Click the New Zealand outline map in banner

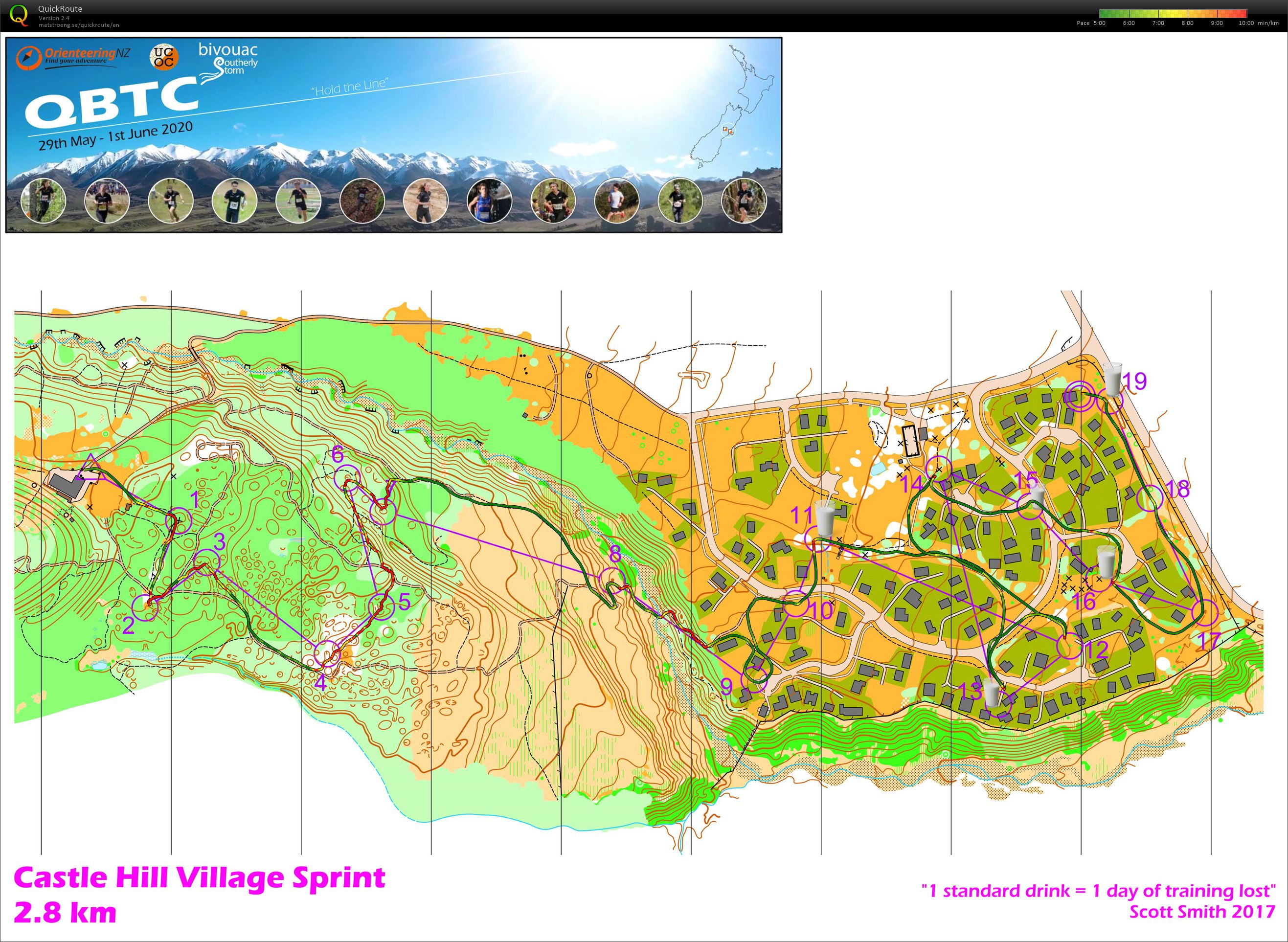[x=733, y=106]
